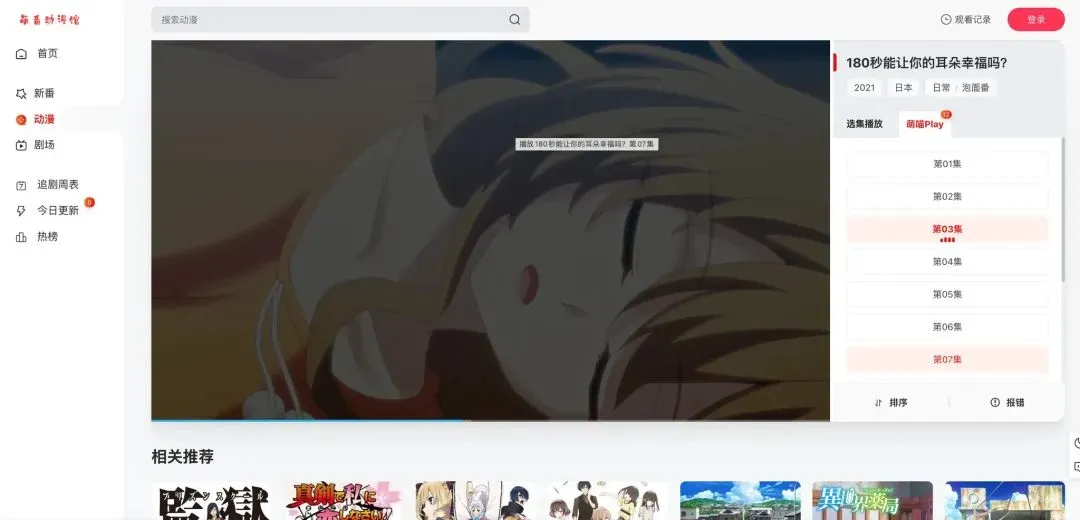1080x520 pixels.
Task: Play the highlighted 第07集 episode
Action: tap(947, 360)
